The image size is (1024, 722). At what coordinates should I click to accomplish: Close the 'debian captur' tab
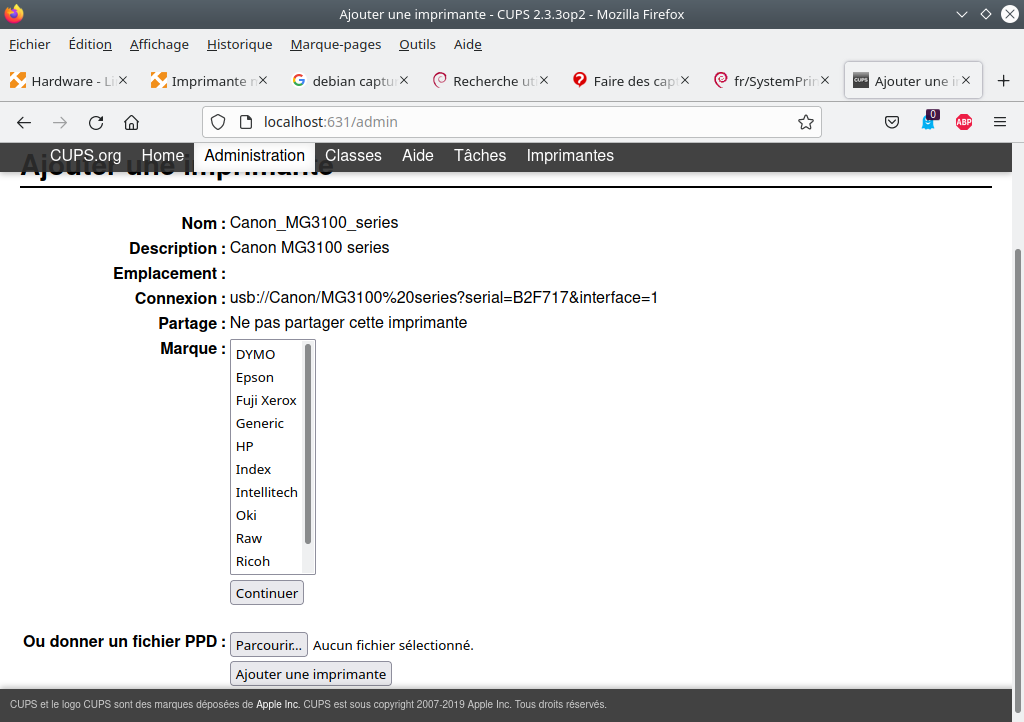404,80
